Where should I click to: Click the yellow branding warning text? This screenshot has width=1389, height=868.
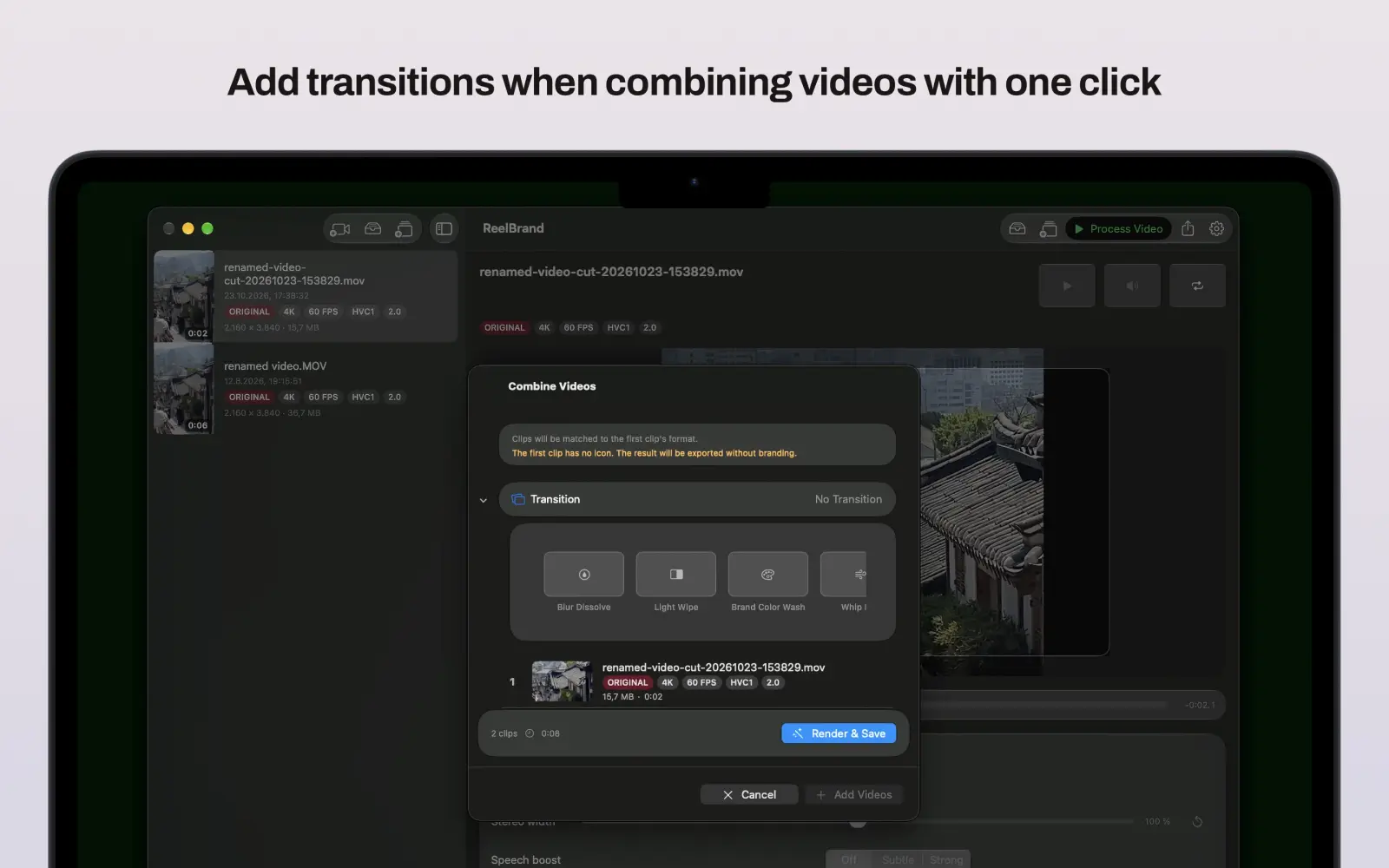(x=654, y=453)
